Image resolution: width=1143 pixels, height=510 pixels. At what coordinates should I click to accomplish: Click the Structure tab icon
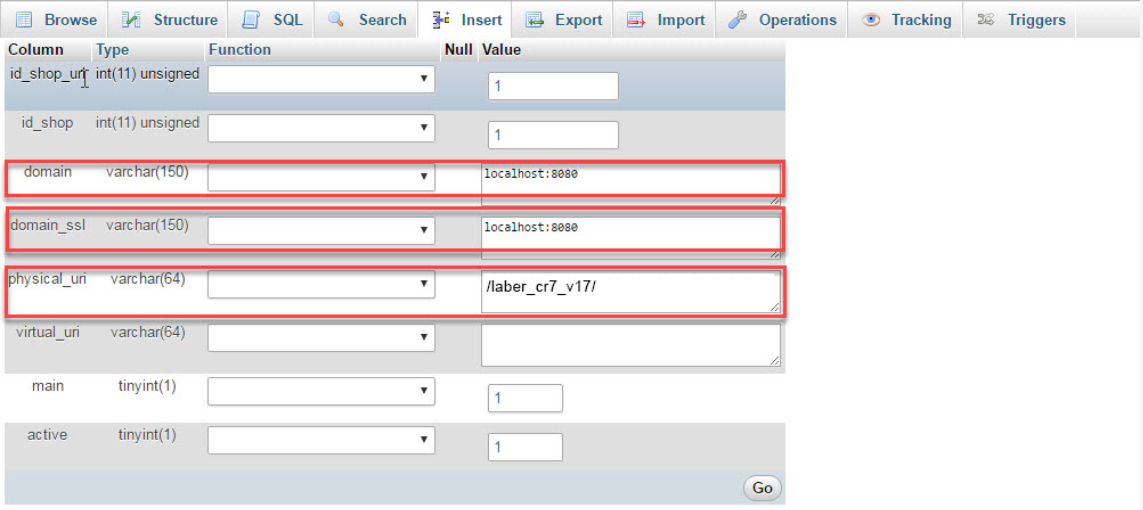pyautogui.click(x=131, y=20)
